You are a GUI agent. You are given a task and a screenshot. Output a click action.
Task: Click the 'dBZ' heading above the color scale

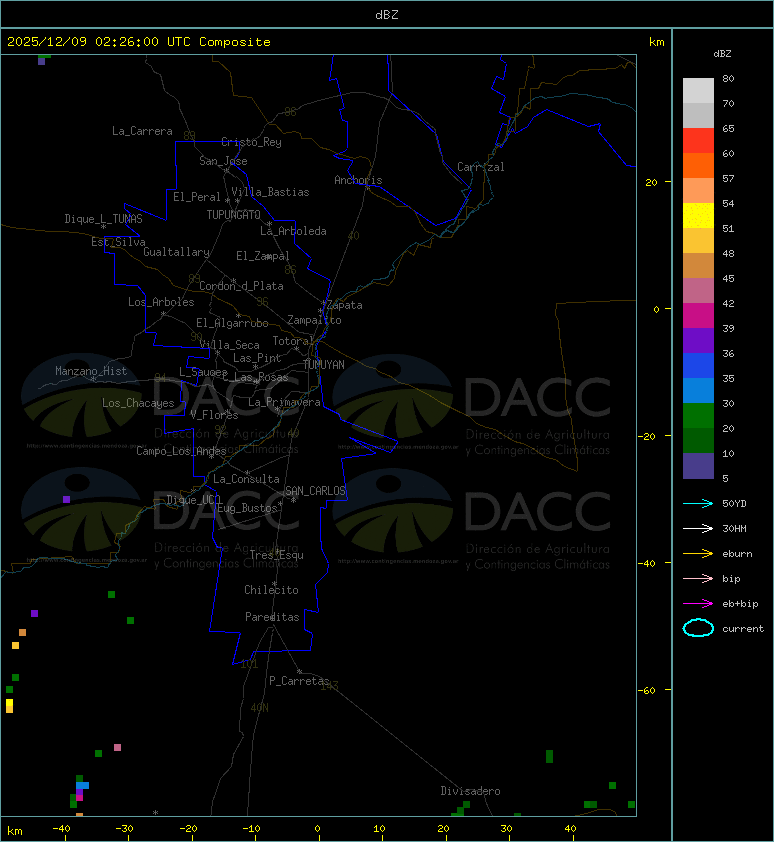pyautogui.click(x=722, y=54)
